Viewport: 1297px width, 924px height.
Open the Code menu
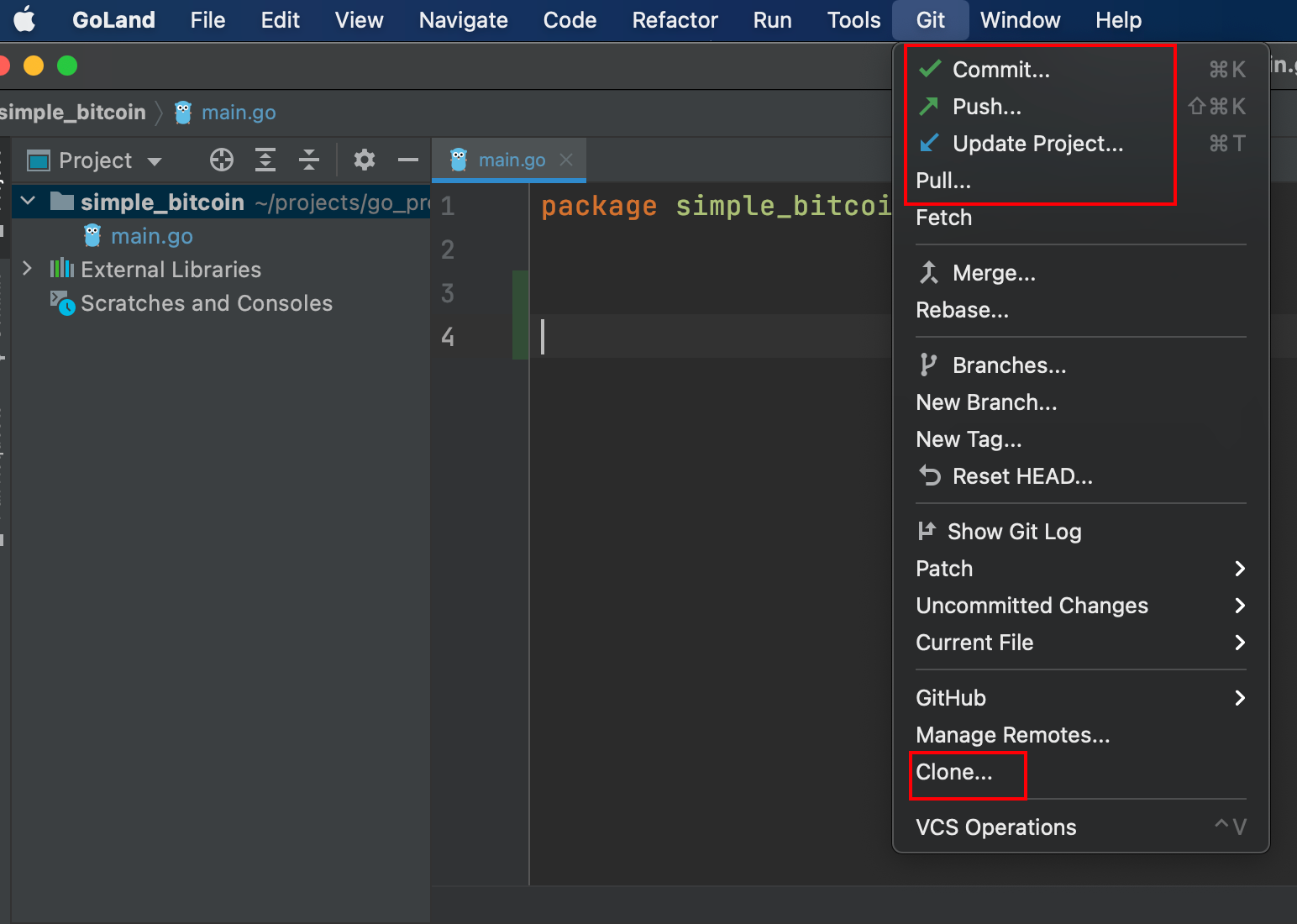point(570,19)
